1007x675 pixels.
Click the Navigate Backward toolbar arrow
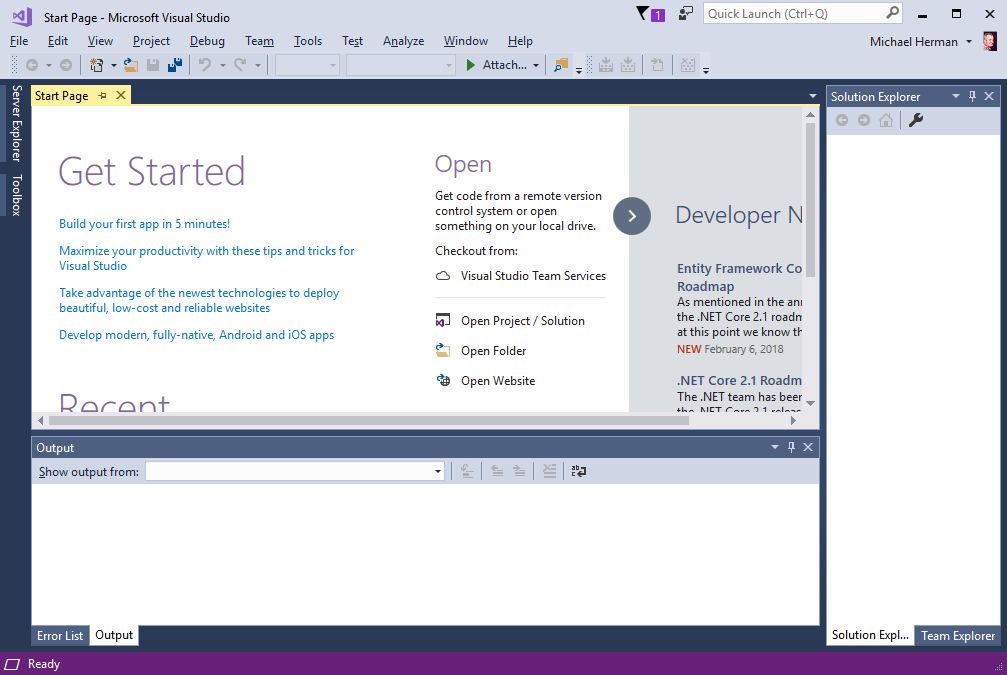31,65
